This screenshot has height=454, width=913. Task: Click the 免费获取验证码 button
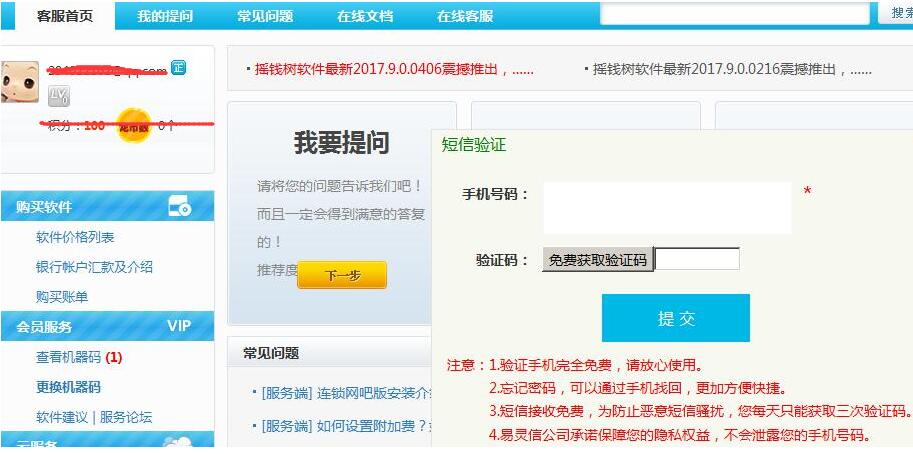click(x=598, y=260)
